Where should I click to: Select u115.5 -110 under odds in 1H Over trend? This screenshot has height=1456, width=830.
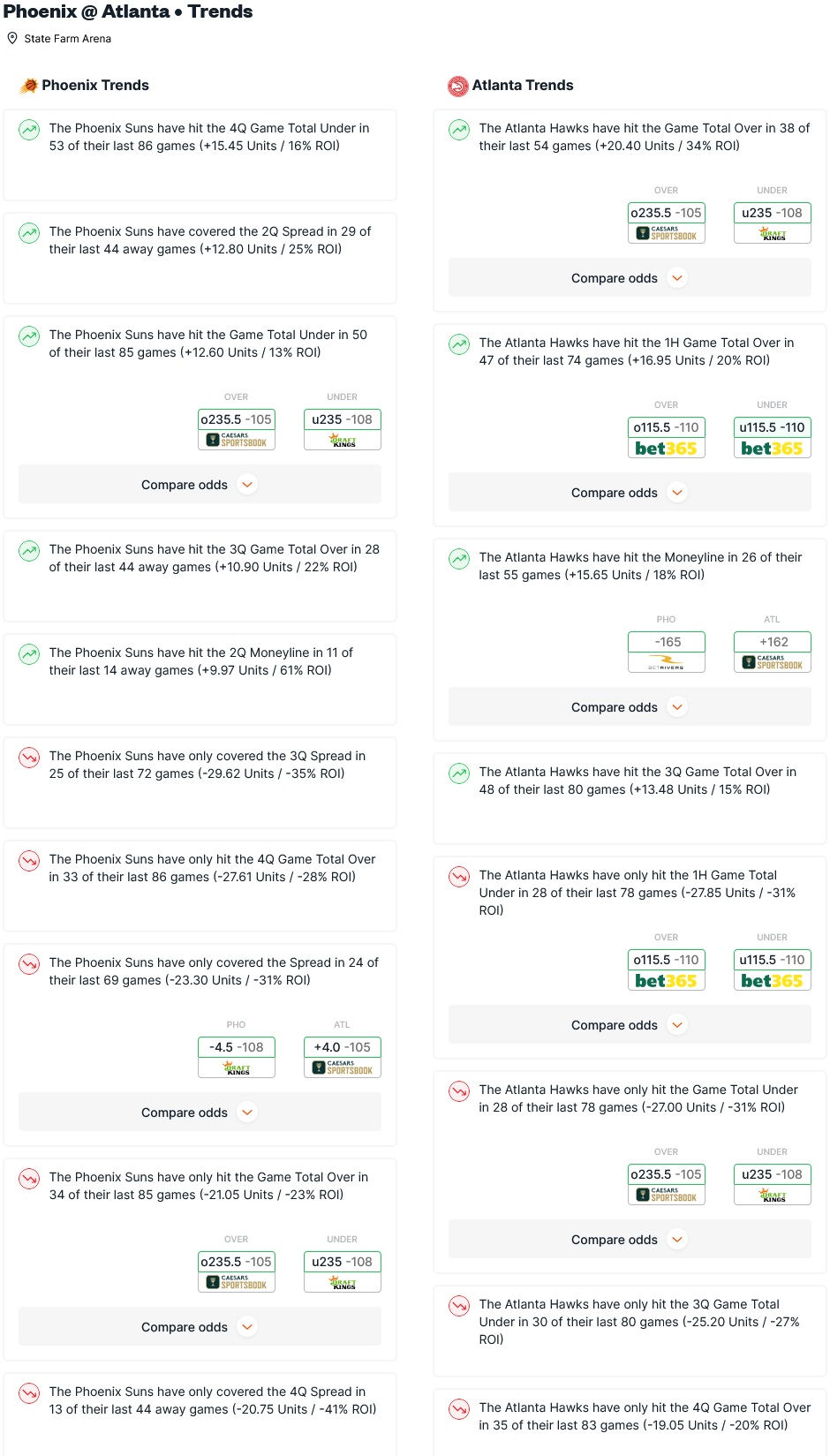click(773, 427)
